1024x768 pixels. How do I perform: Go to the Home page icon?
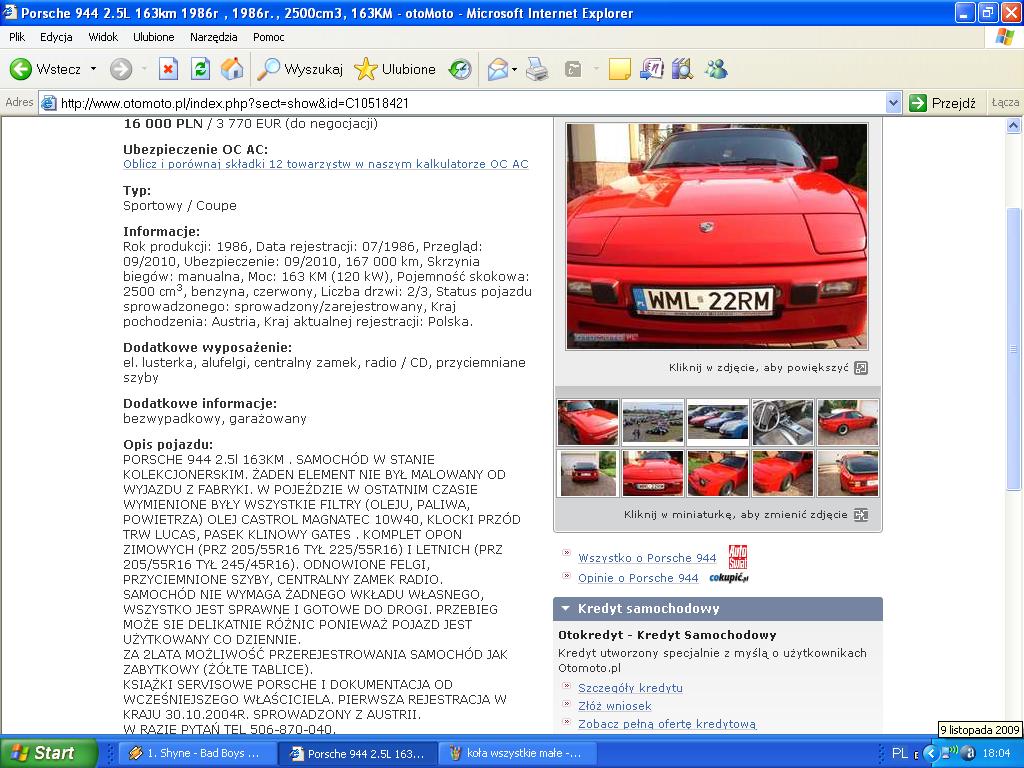[x=232, y=69]
